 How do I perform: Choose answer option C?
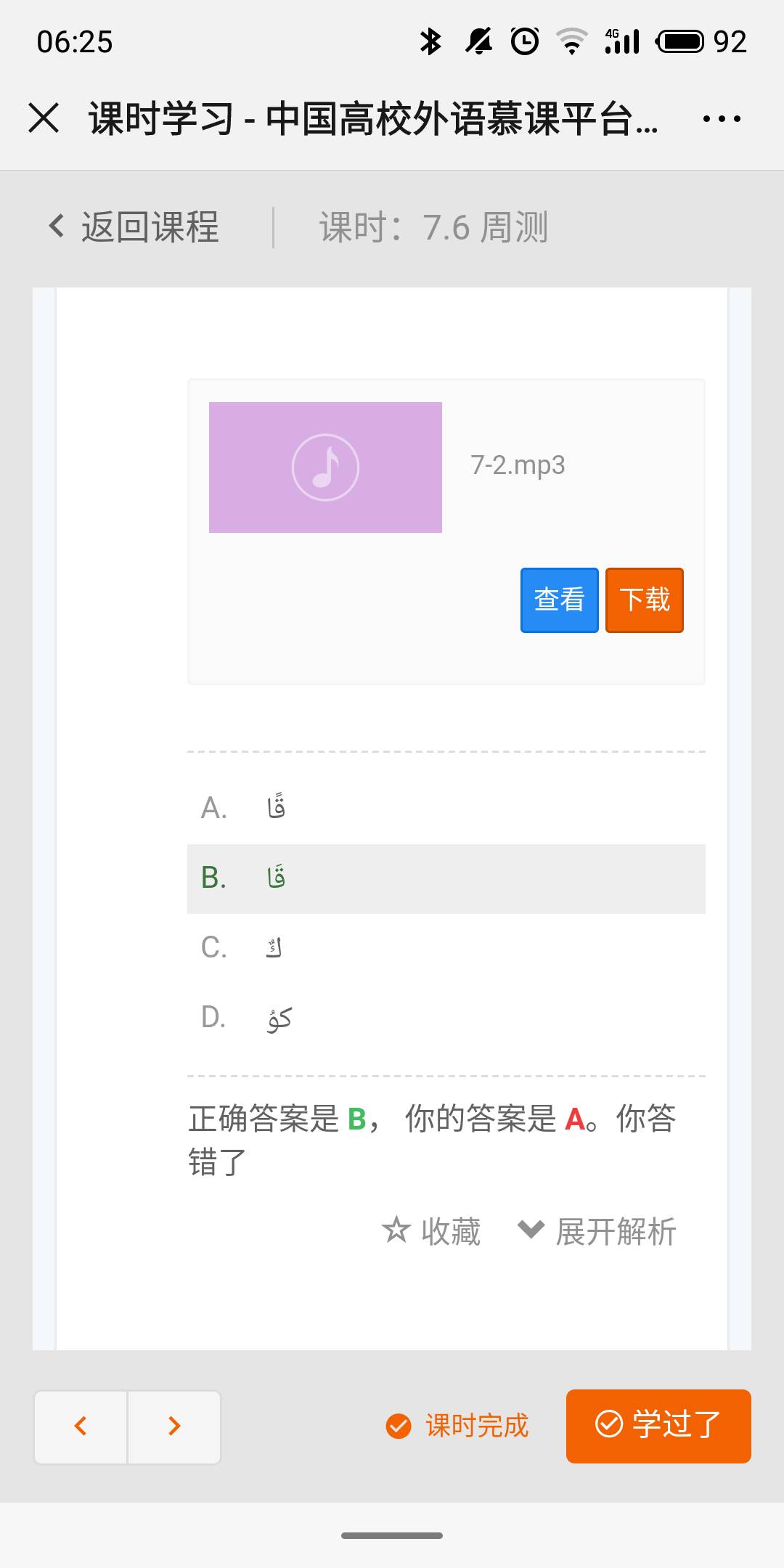click(274, 948)
